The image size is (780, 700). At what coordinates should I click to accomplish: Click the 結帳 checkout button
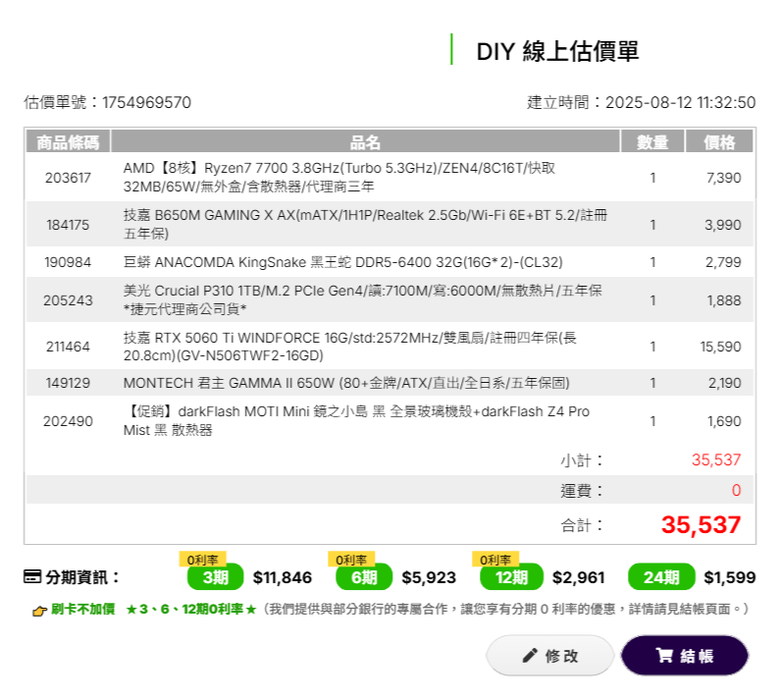point(684,655)
